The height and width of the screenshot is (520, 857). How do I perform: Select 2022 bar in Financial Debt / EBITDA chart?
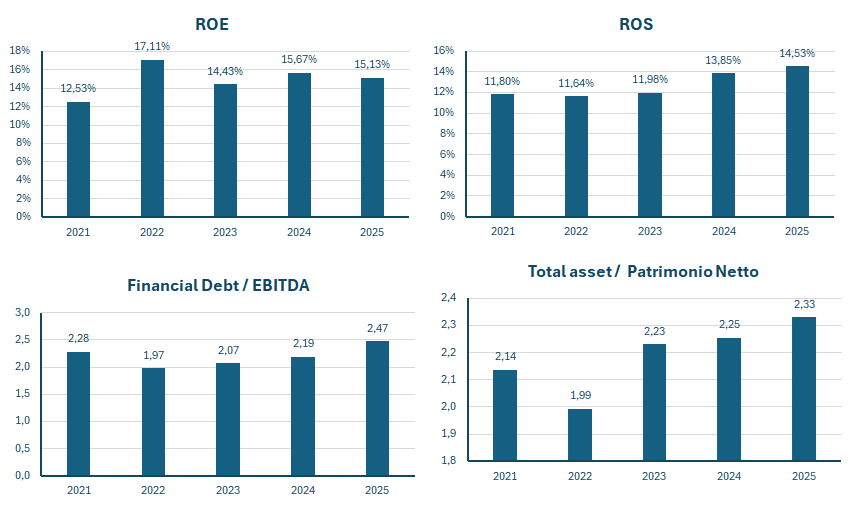click(153, 422)
